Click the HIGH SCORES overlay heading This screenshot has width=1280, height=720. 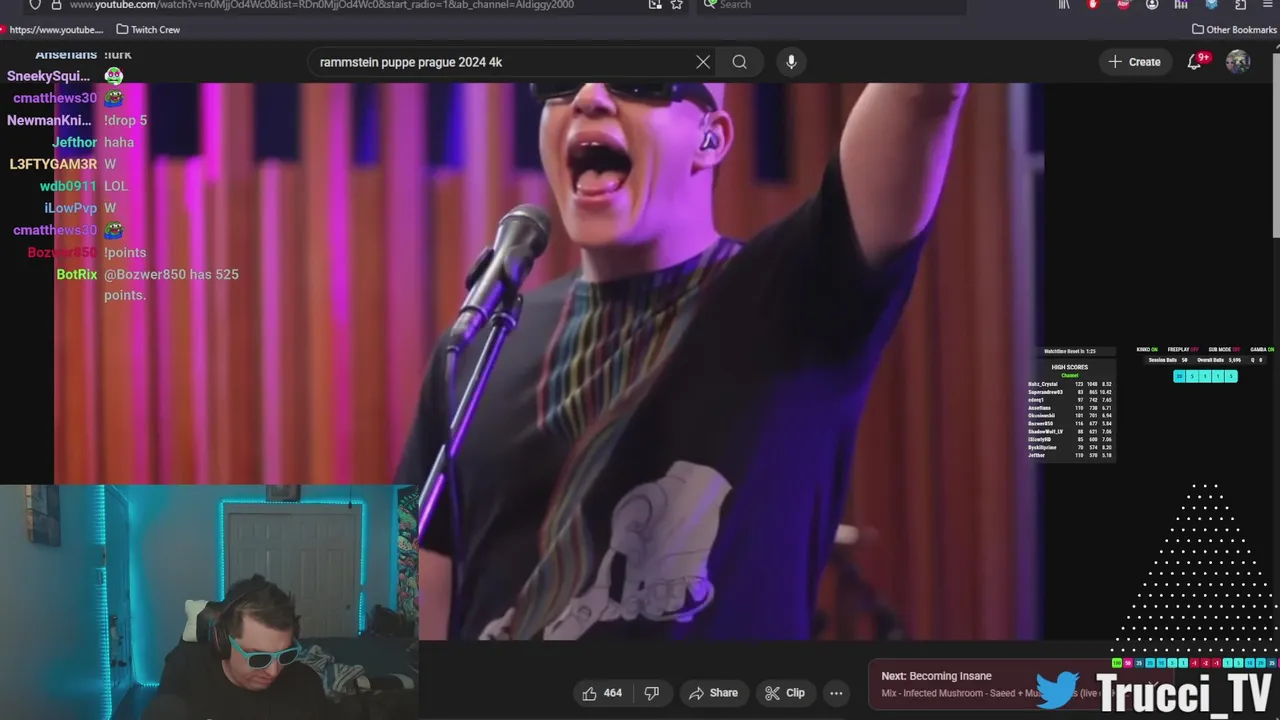[x=1069, y=367]
